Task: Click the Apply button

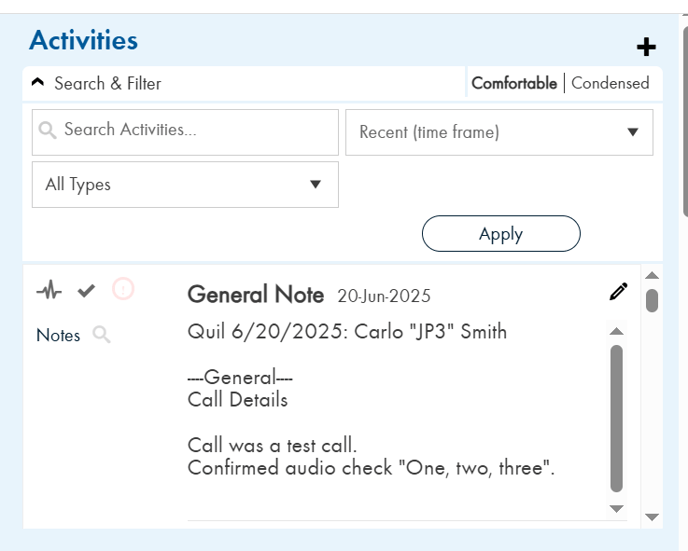Action: [x=501, y=233]
